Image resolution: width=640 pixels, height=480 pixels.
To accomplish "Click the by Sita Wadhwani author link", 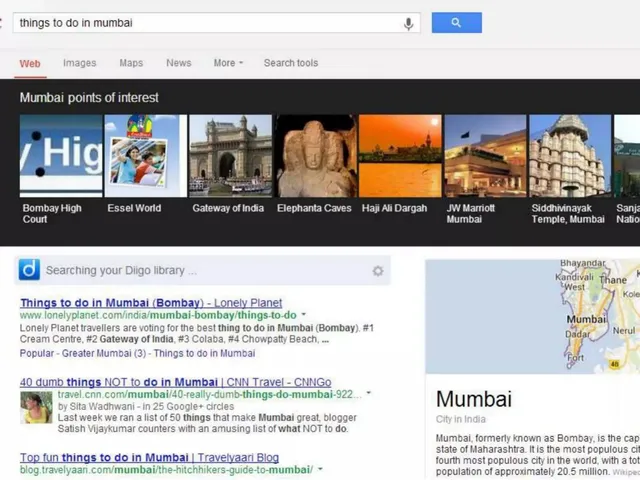I will click(x=96, y=407).
